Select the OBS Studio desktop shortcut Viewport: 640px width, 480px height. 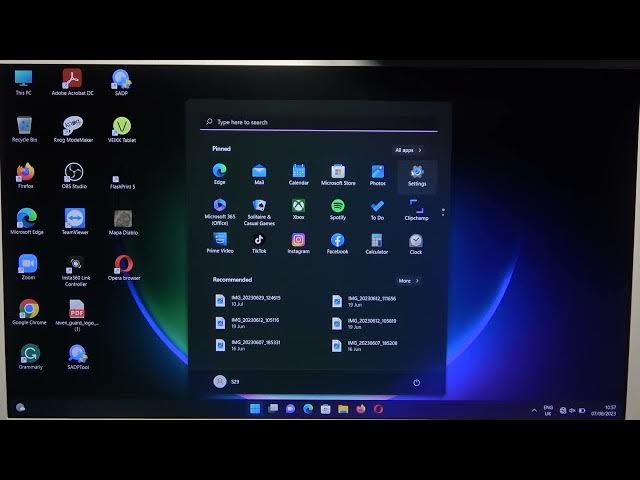pyautogui.click(x=74, y=176)
